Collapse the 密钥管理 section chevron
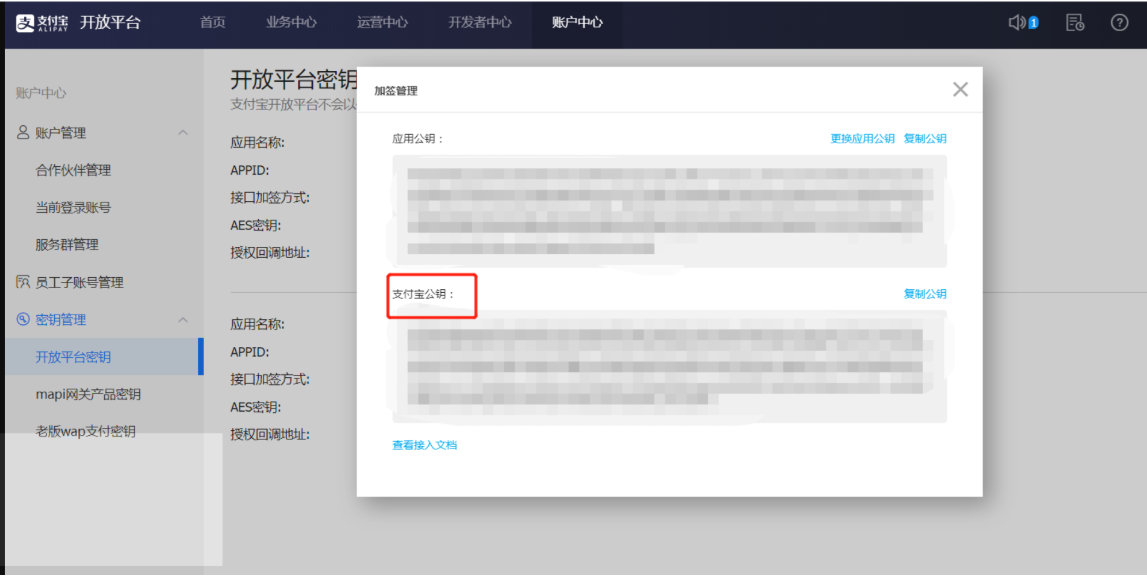 pos(183,320)
